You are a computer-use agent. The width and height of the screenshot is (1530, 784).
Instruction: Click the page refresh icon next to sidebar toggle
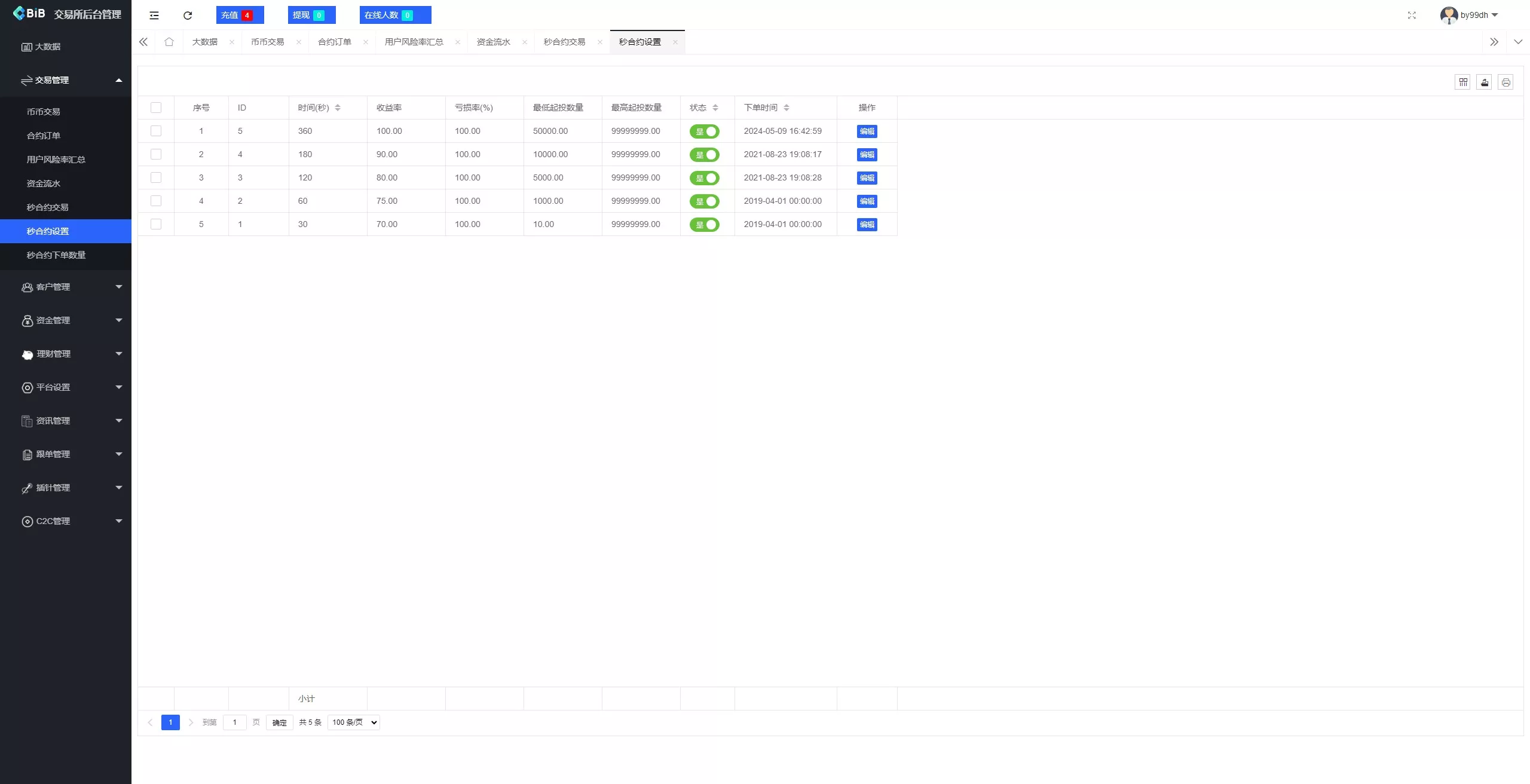(x=187, y=15)
